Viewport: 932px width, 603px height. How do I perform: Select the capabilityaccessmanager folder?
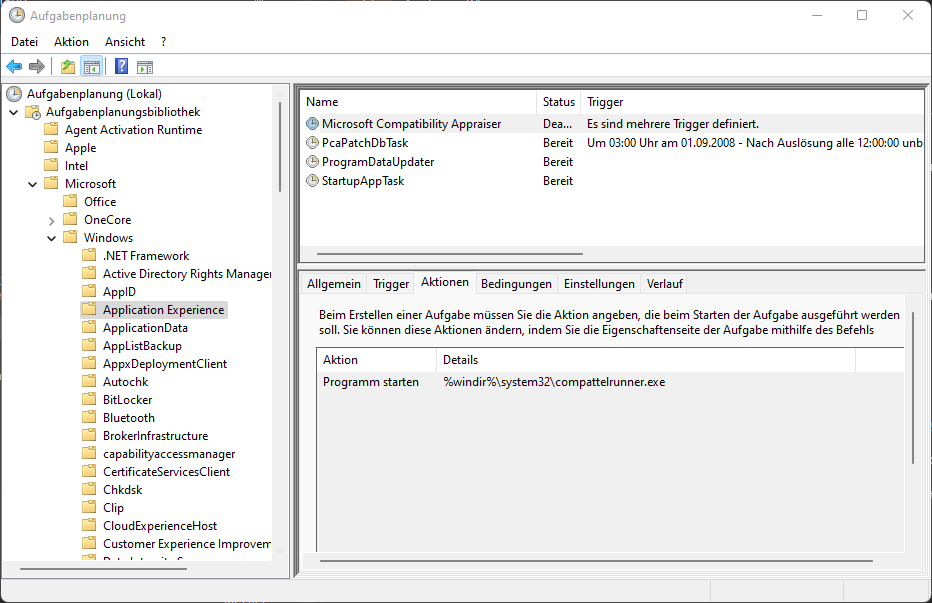(x=169, y=454)
